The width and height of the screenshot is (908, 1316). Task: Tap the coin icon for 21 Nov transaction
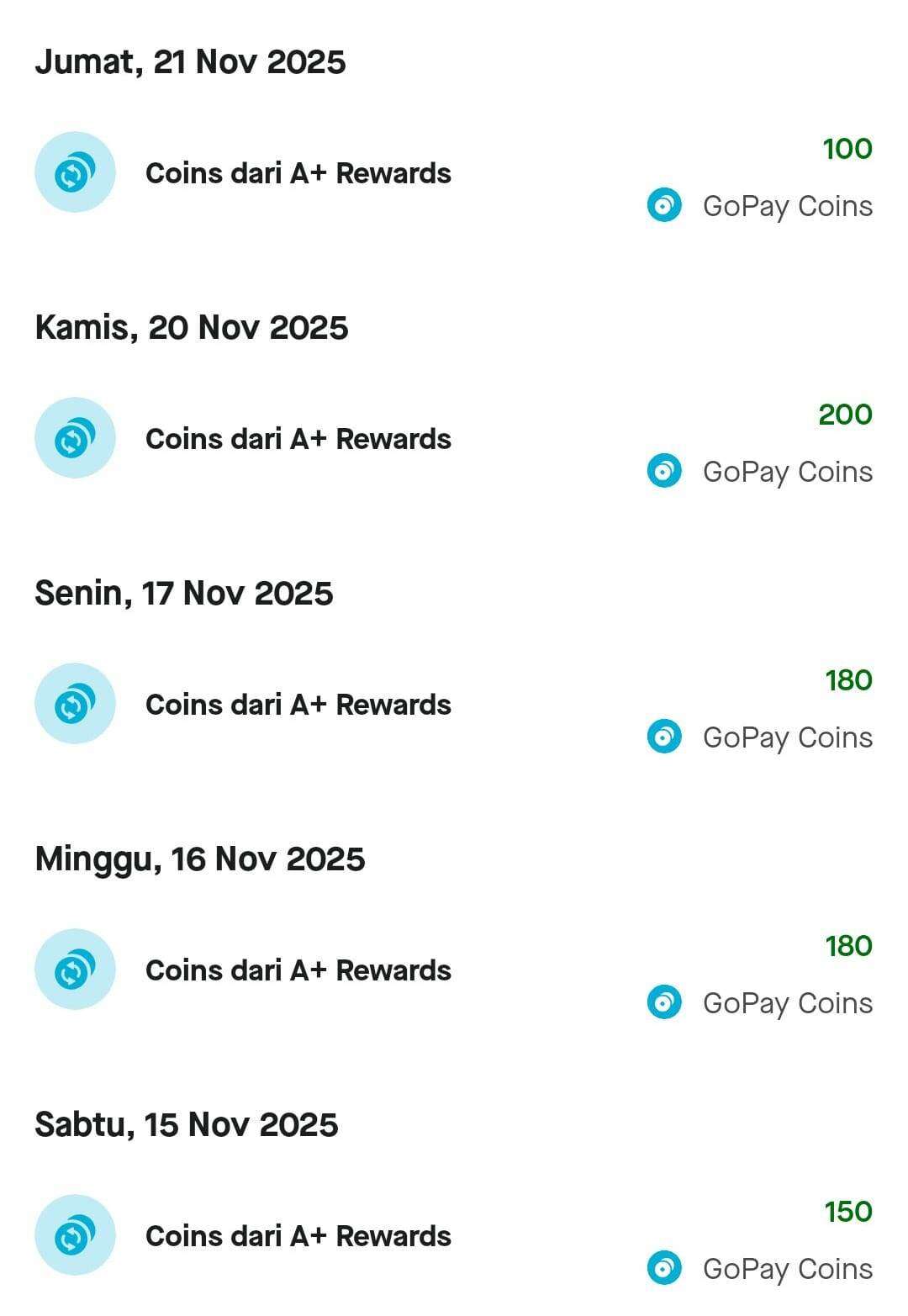pos(75,172)
